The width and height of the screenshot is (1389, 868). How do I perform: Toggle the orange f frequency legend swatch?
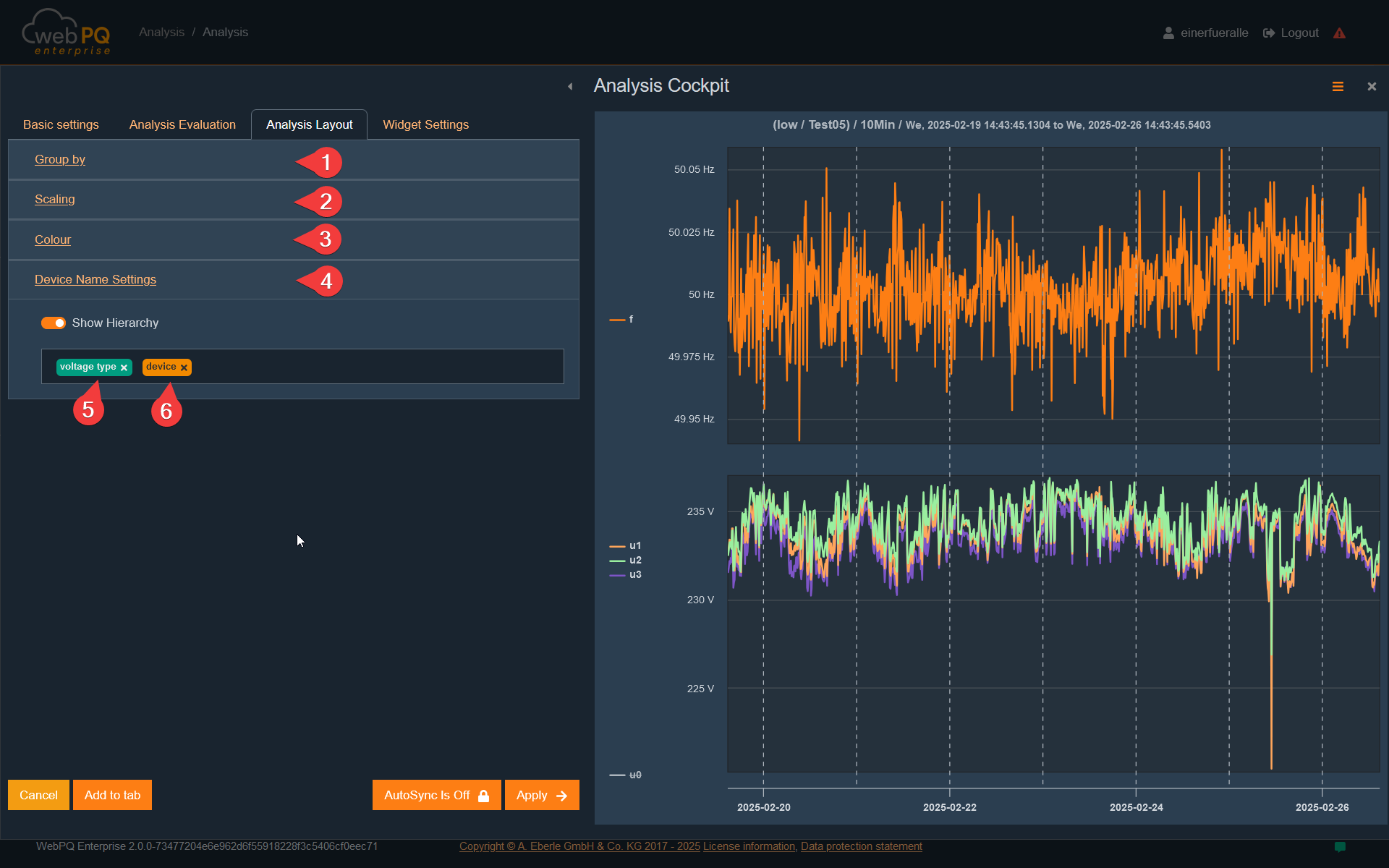(617, 320)
